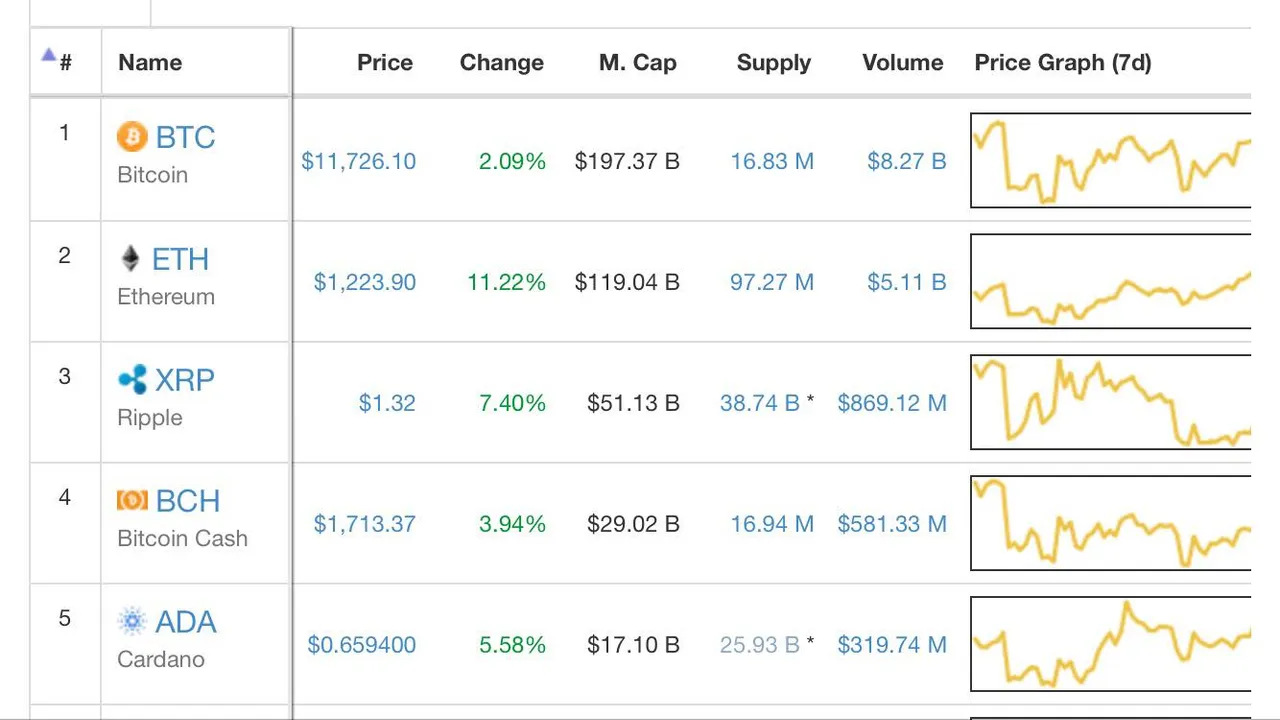Click the Bitcoin Cash BCH icon

pos(132,500)
